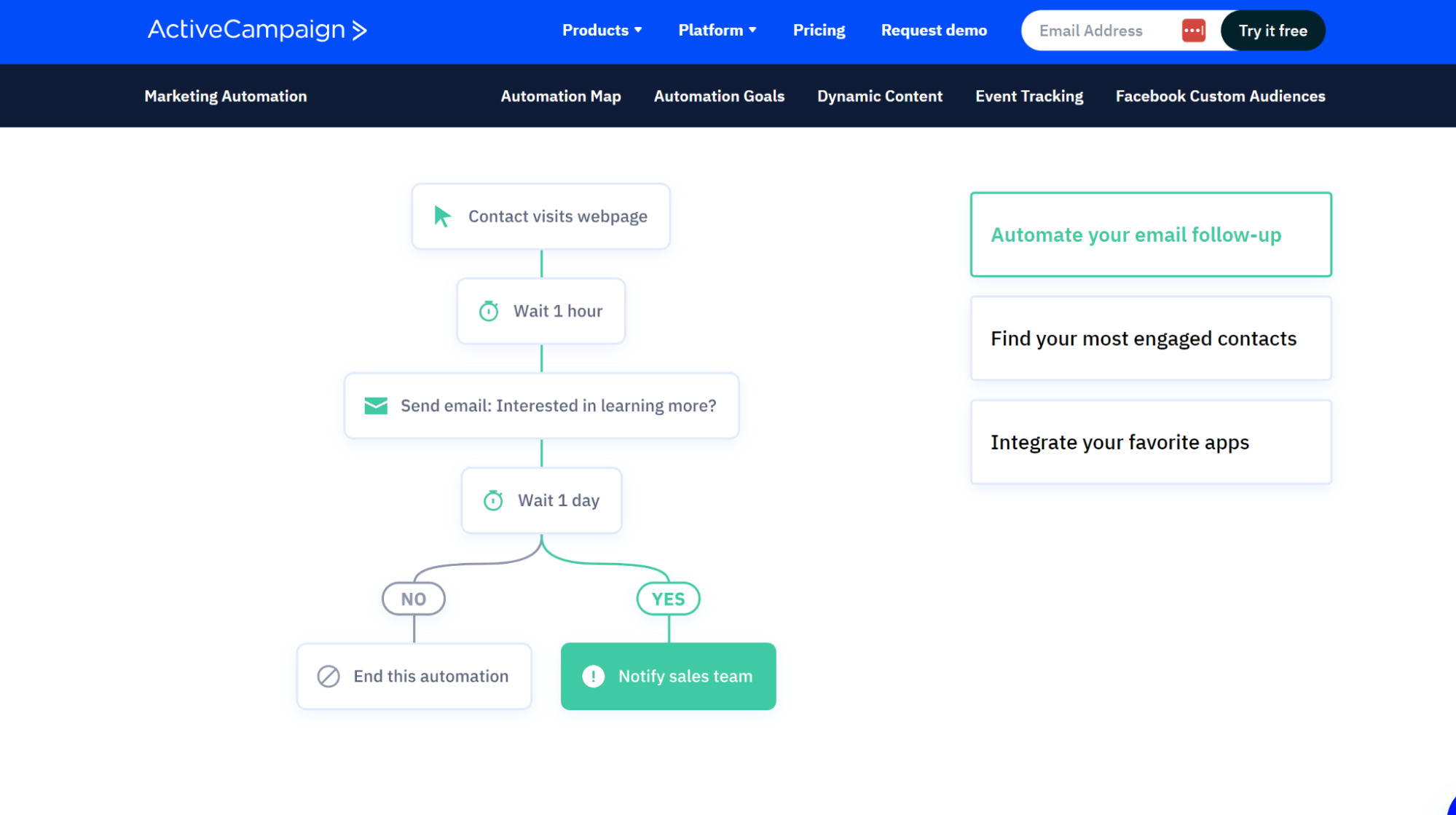Select the NO branch pill
The width and height of the screenshot is (1456, 815).
414,599
